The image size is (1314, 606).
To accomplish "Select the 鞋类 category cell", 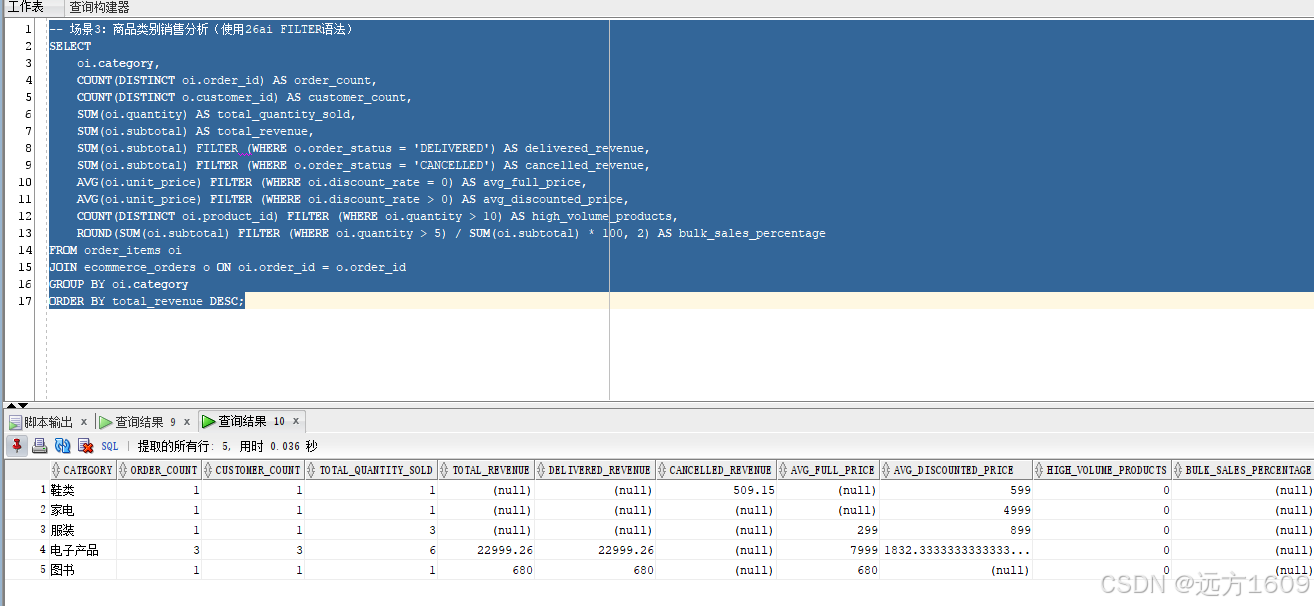I will pos(82,490).
